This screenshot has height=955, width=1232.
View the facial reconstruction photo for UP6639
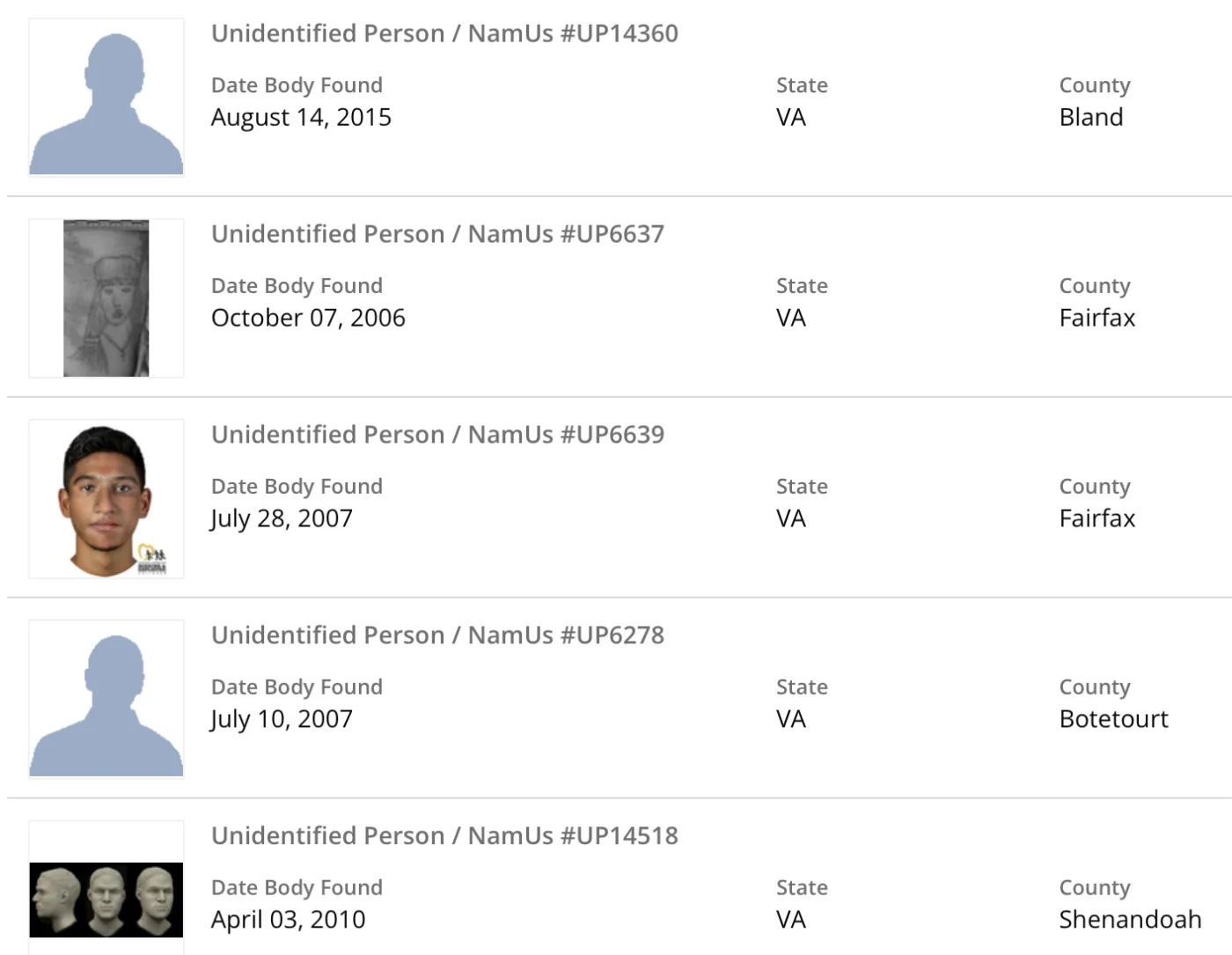[106, 499]
